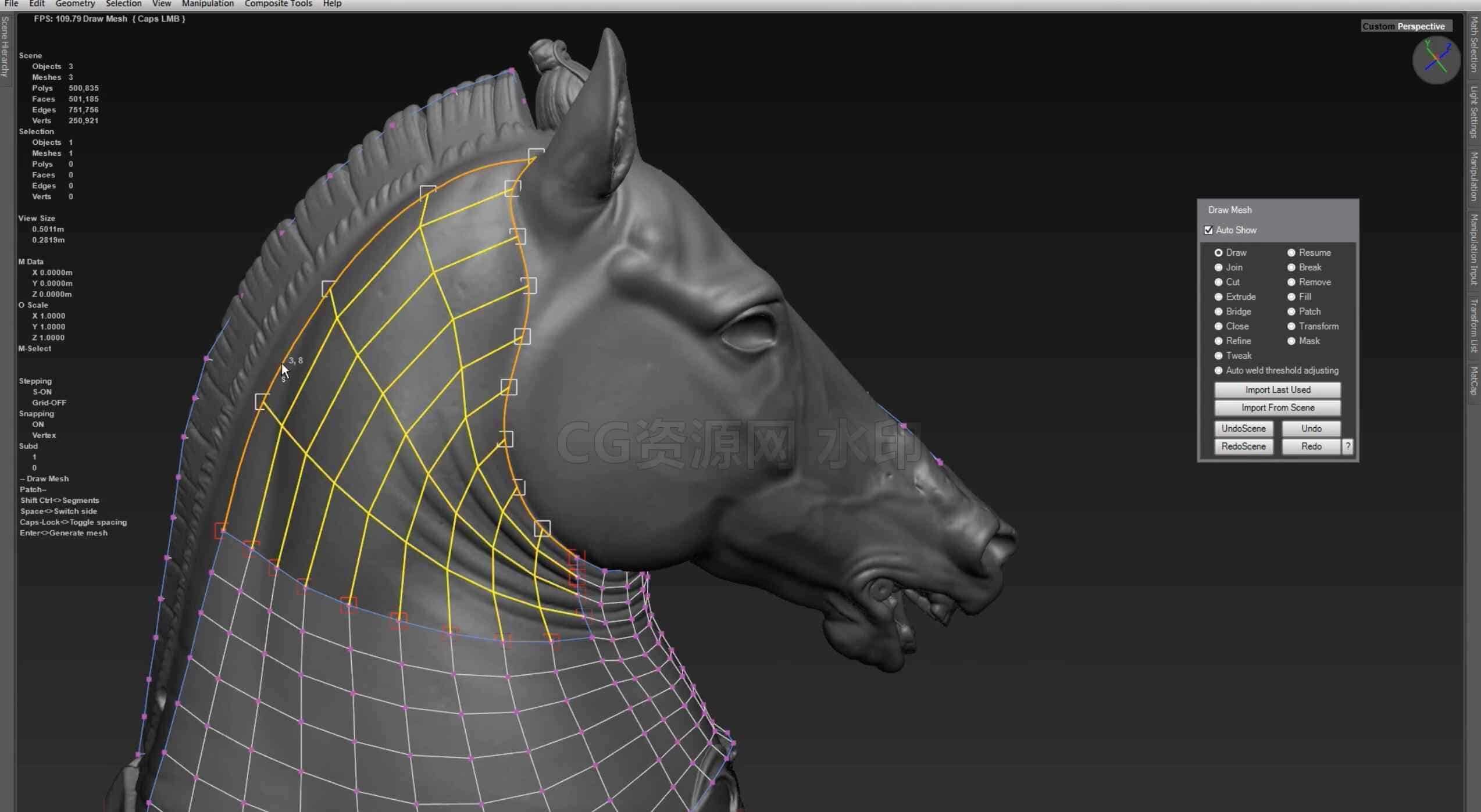
Task: Click the Undo button
Action: 1311,428
